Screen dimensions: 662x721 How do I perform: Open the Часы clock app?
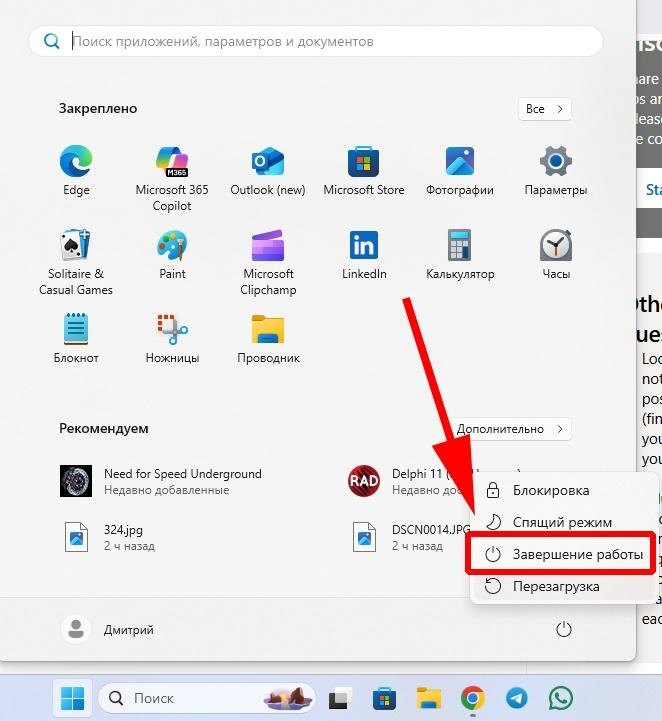[556, 255]
